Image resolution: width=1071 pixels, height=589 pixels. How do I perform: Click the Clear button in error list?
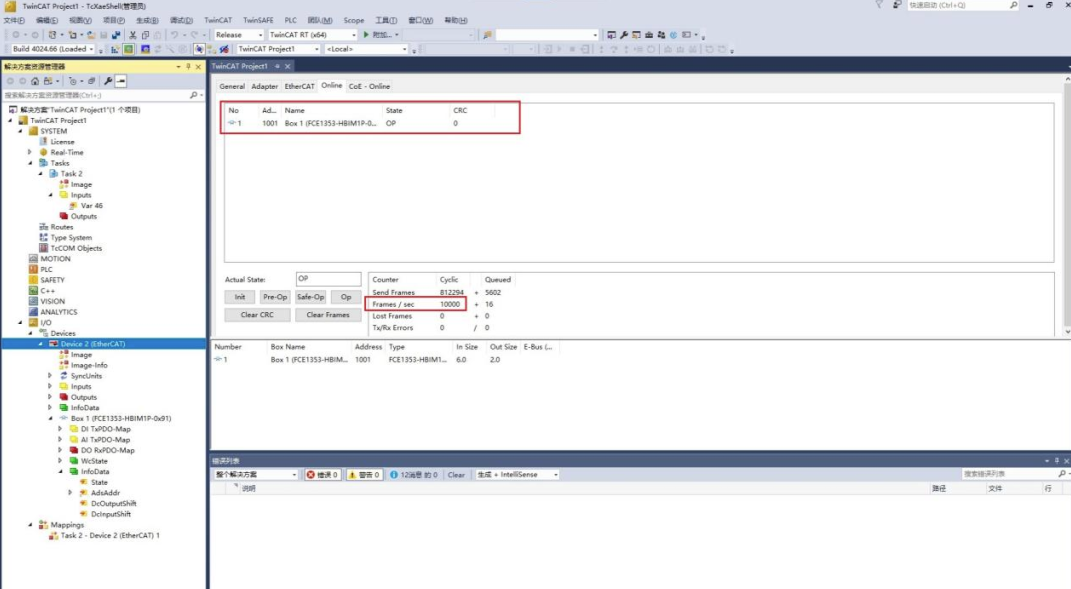click(x=456, y=474)
